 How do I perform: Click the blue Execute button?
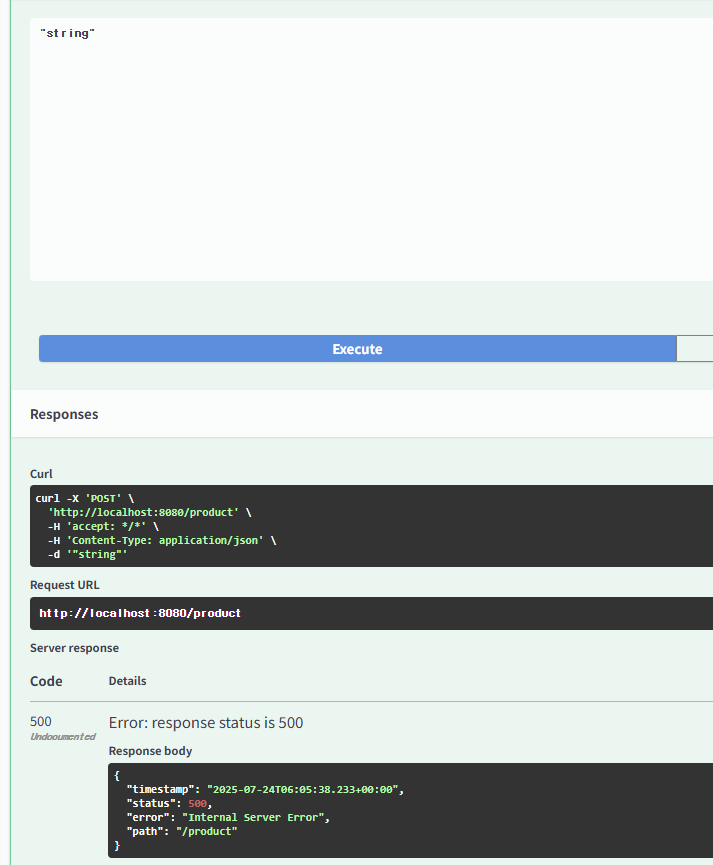(358, 349)
